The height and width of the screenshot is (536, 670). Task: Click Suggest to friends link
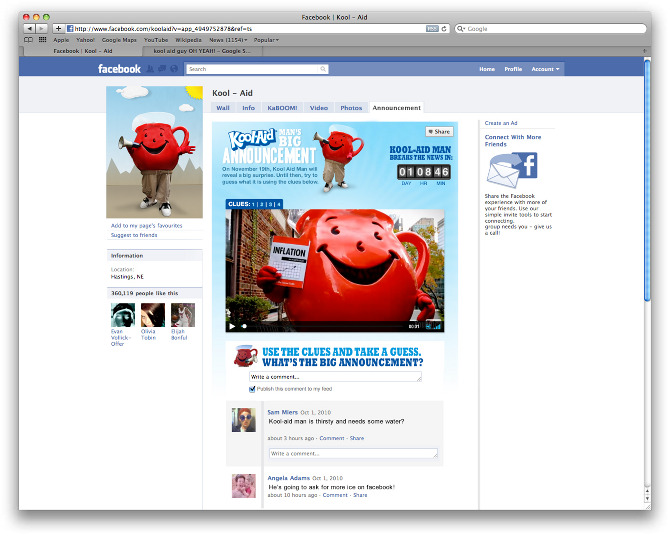[134, 235]
